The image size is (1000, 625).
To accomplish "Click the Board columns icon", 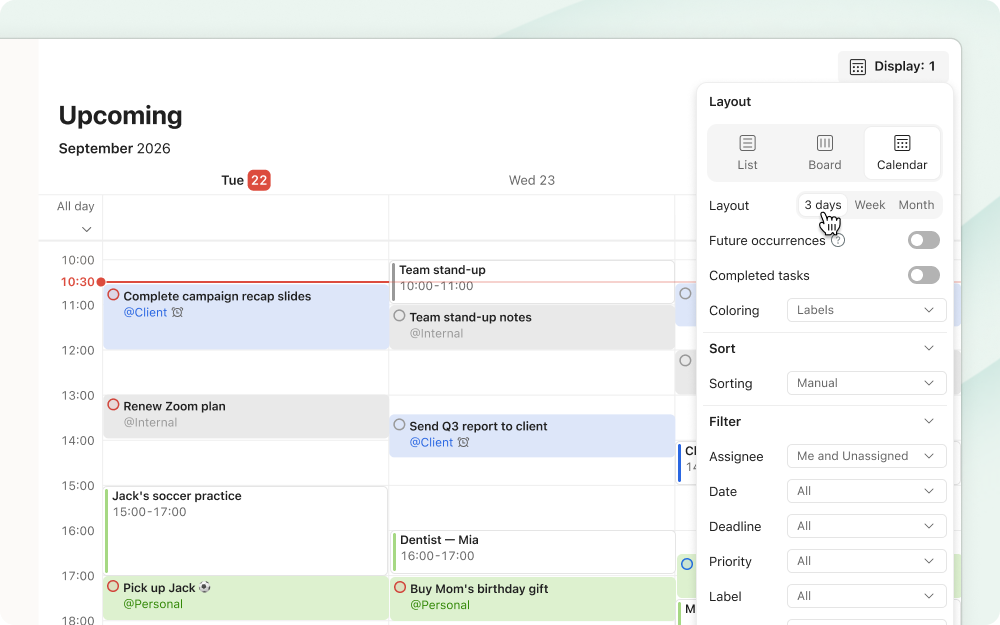I will click(x=825, y=143).
